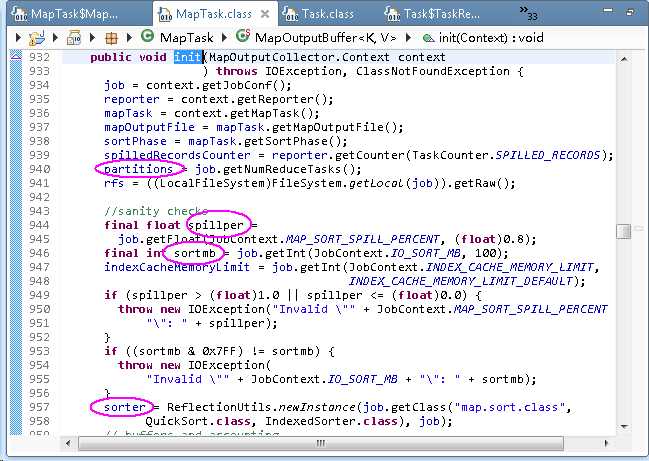The image size is (649, 461).
Task: Click "map.sort.class" string on line 957
Action: pyautogui.click(x=510, y=407)
